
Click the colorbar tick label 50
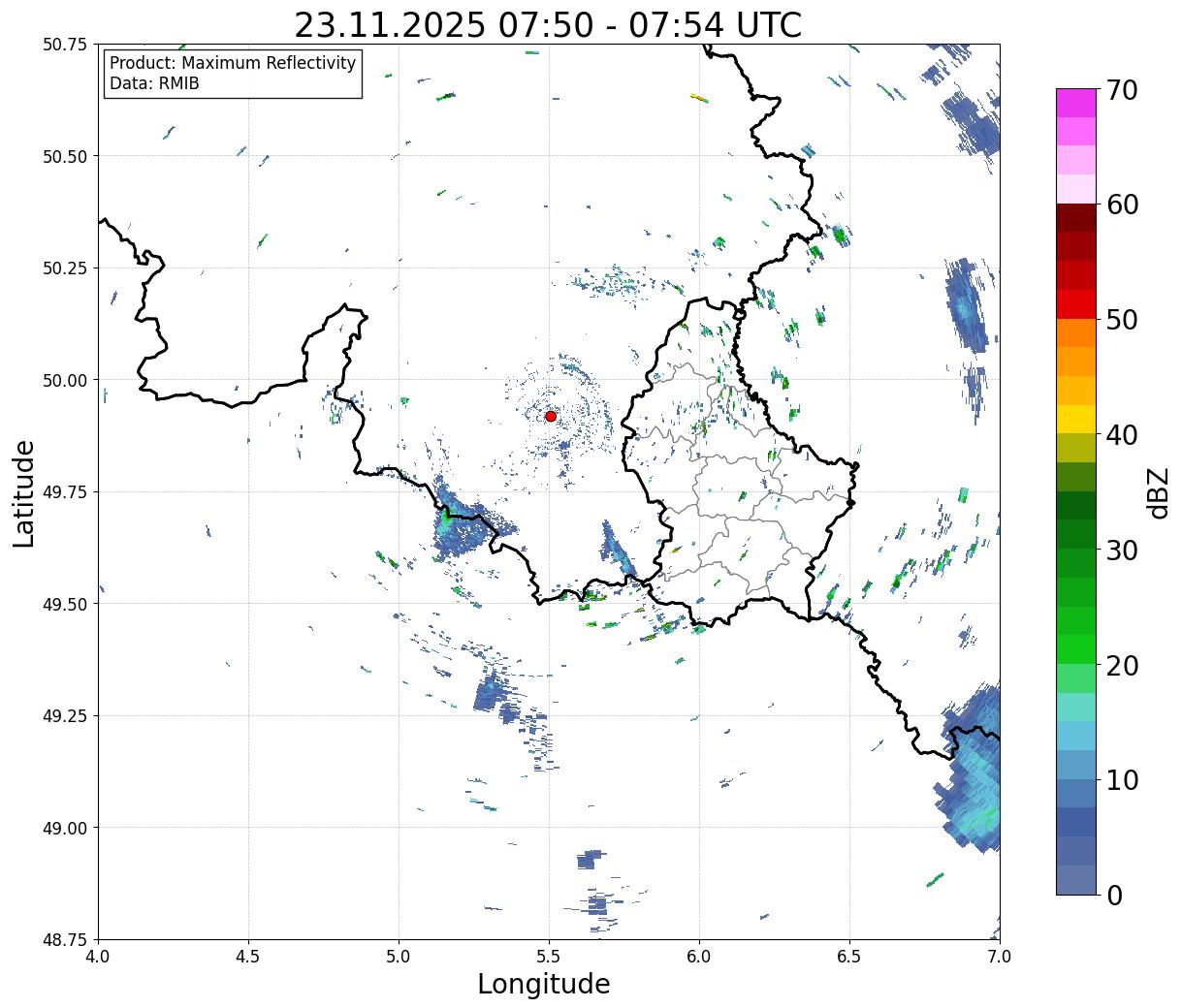[x=1122, y=320]
